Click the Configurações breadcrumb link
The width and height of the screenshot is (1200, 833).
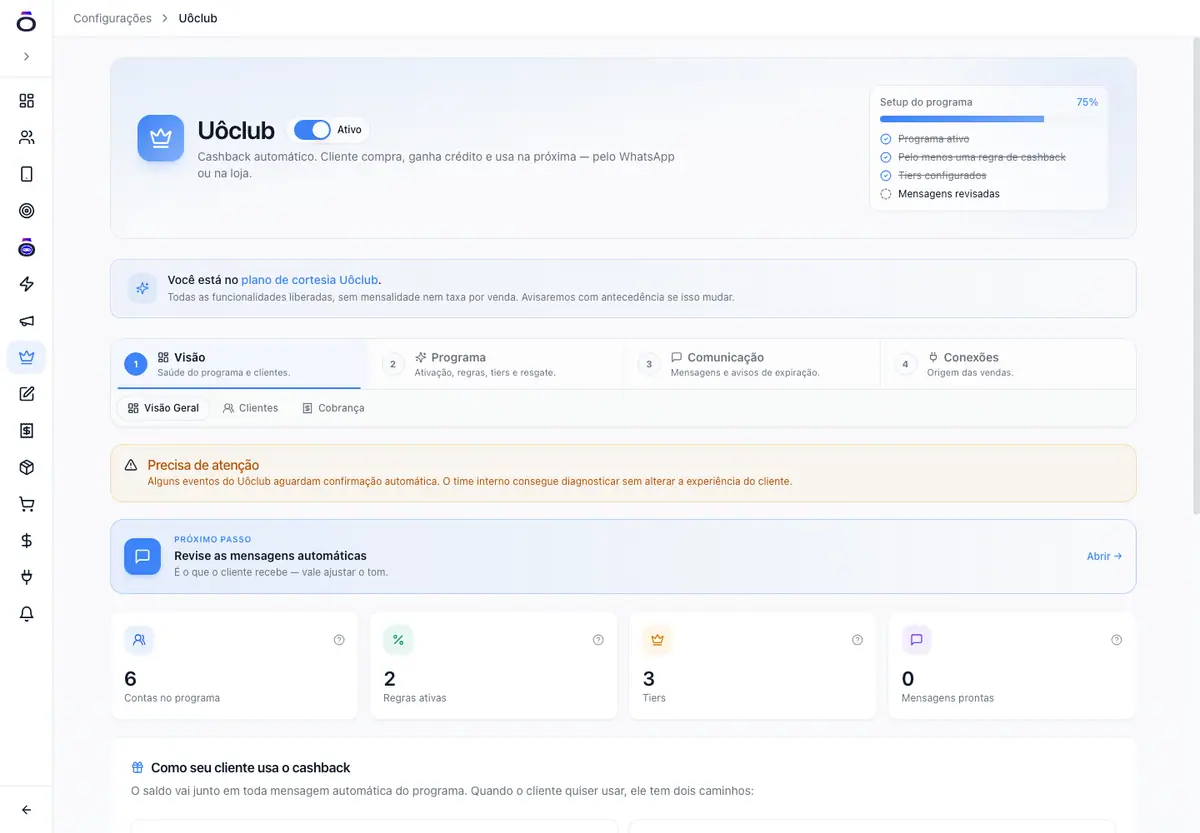pos(113,18)
